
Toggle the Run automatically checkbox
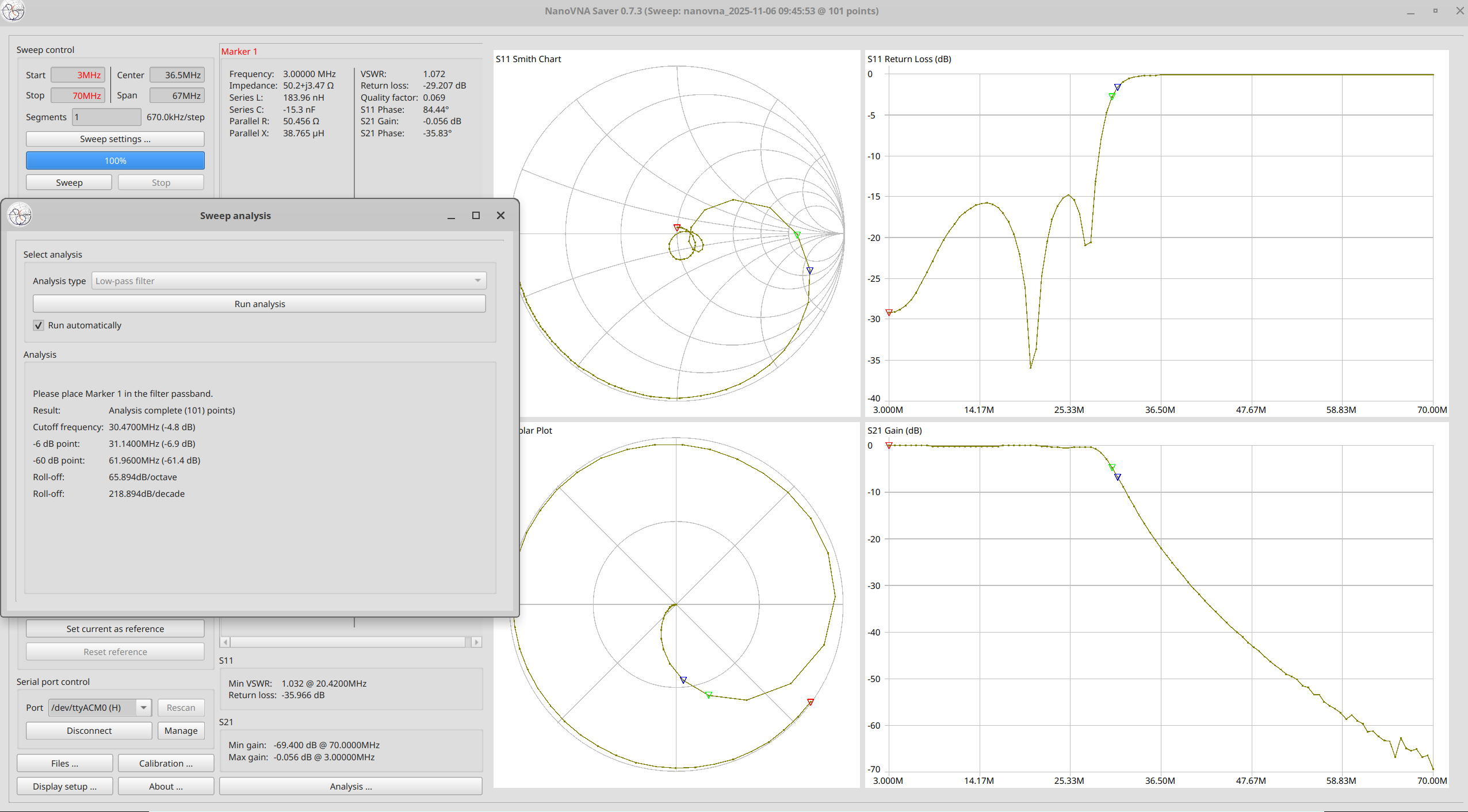[39, 325]
